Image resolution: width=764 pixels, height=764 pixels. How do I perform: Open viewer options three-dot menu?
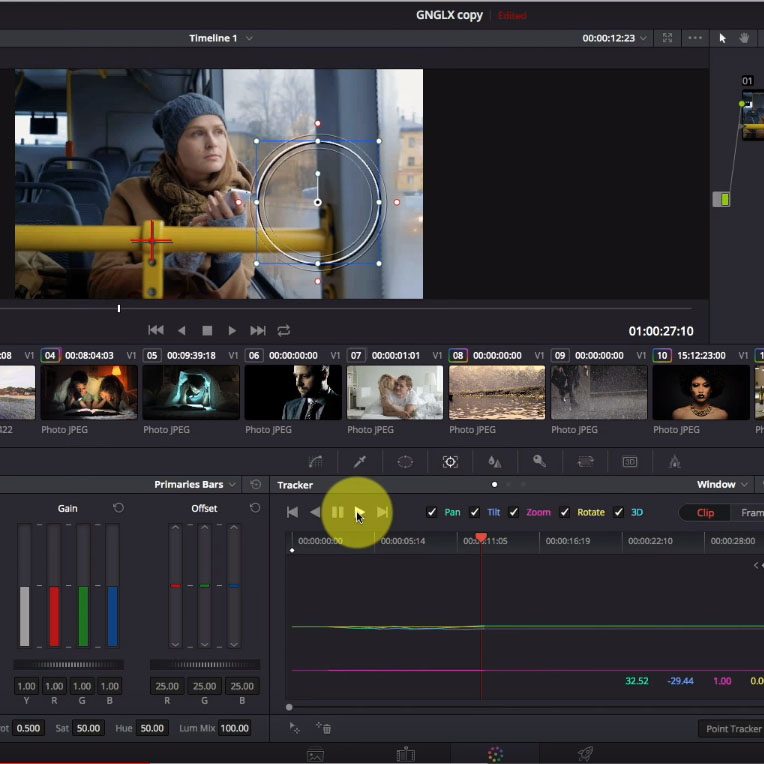tap(695, 38)
